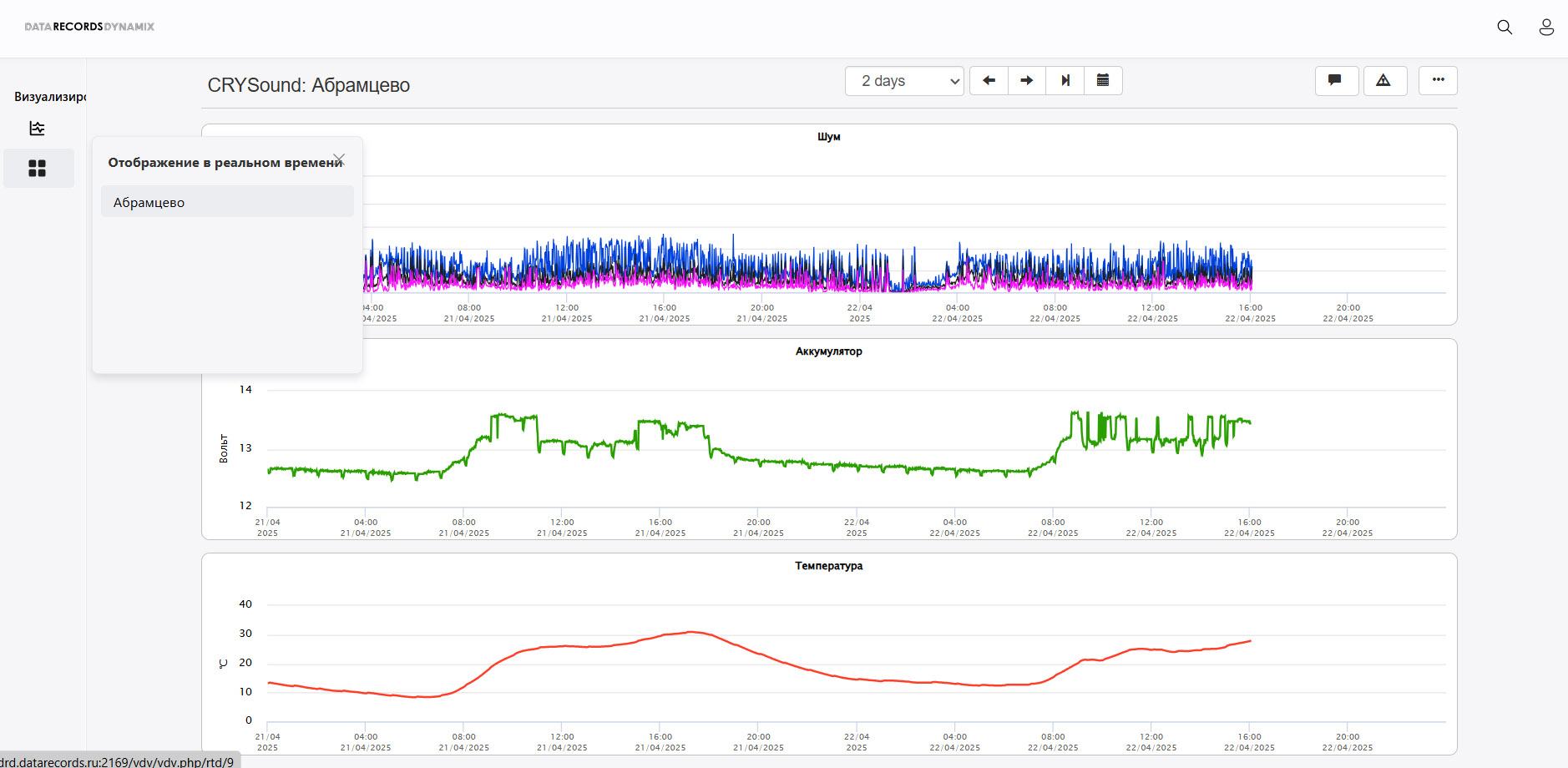Screen dimensions: 1568x768
Task: Close the real-time display popup
Action: 339,159
